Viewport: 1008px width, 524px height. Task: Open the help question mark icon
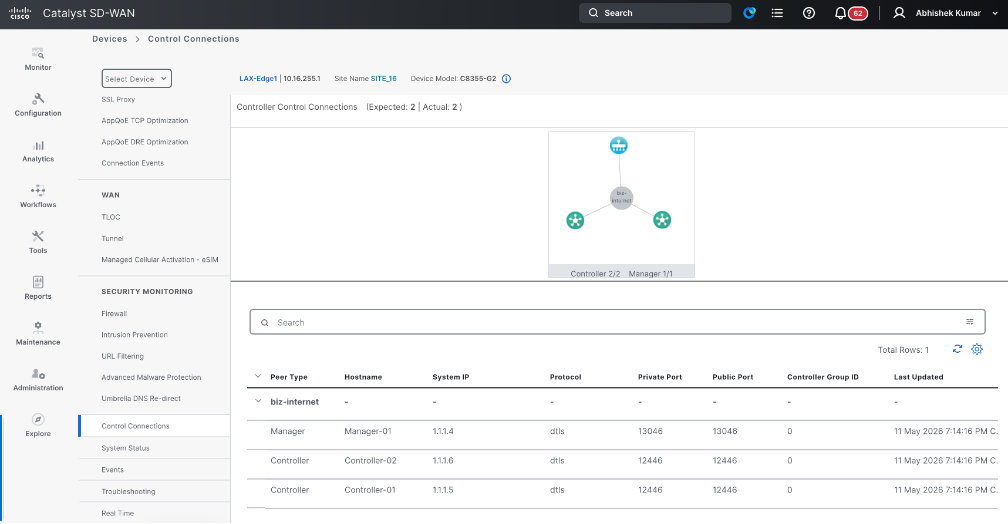click(x=809, y=13)
